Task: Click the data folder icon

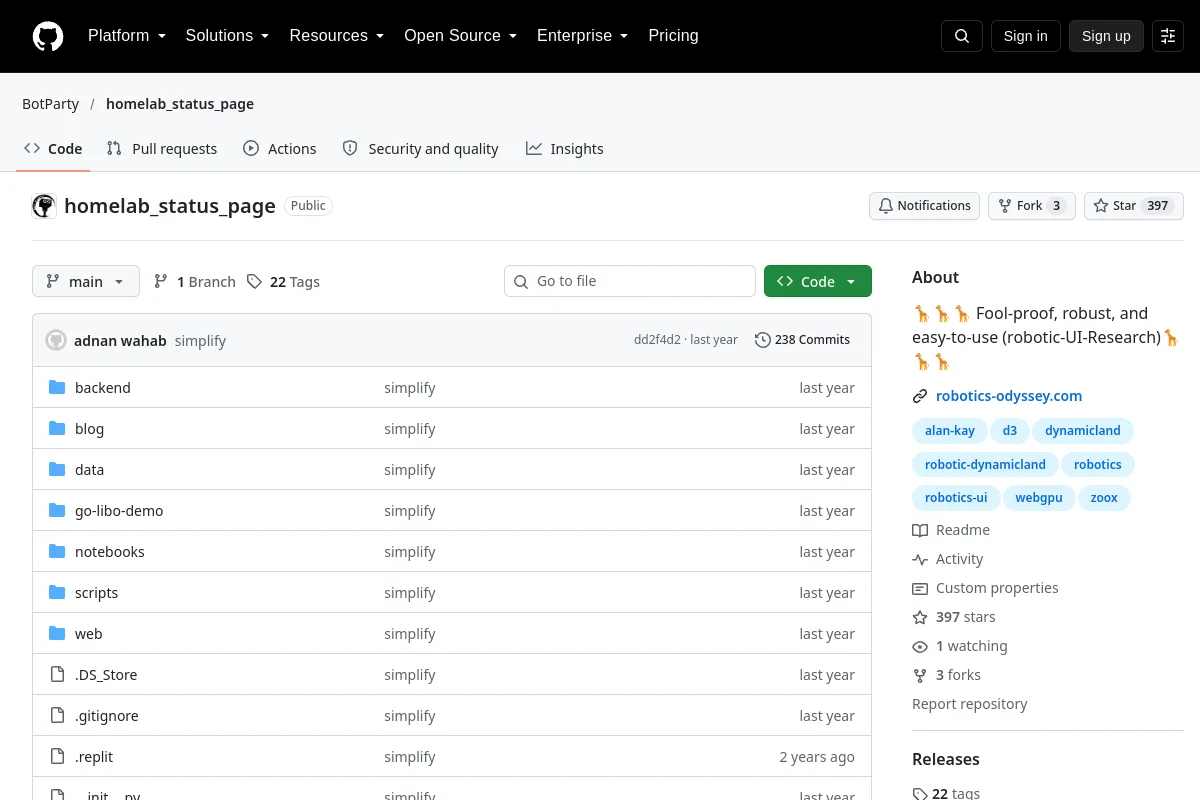Action: click(57, 469)
